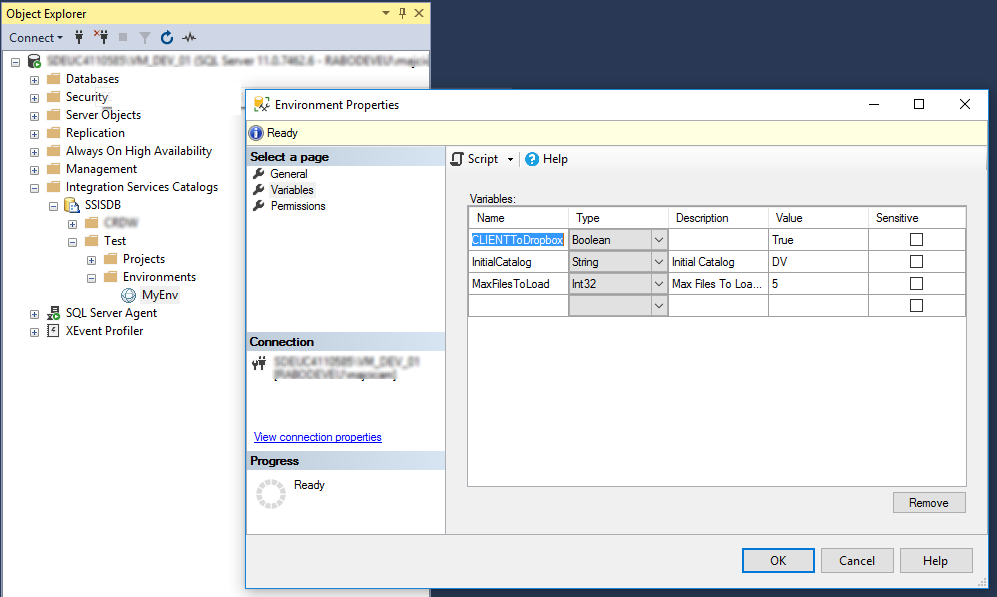Tick Sensitive checkbox for MaxFilesToLoad
The width and height of the screenshot is (997, 597).
[x=916, y=284]
